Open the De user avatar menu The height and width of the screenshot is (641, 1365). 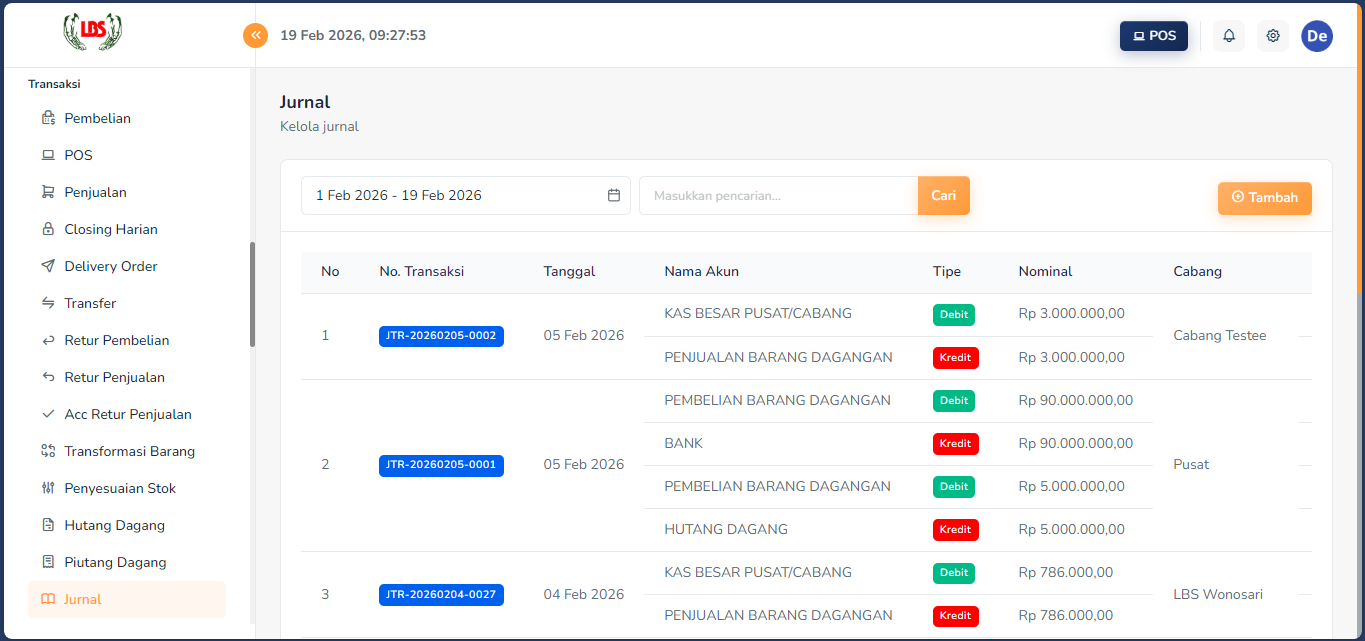coord(1317,36)
